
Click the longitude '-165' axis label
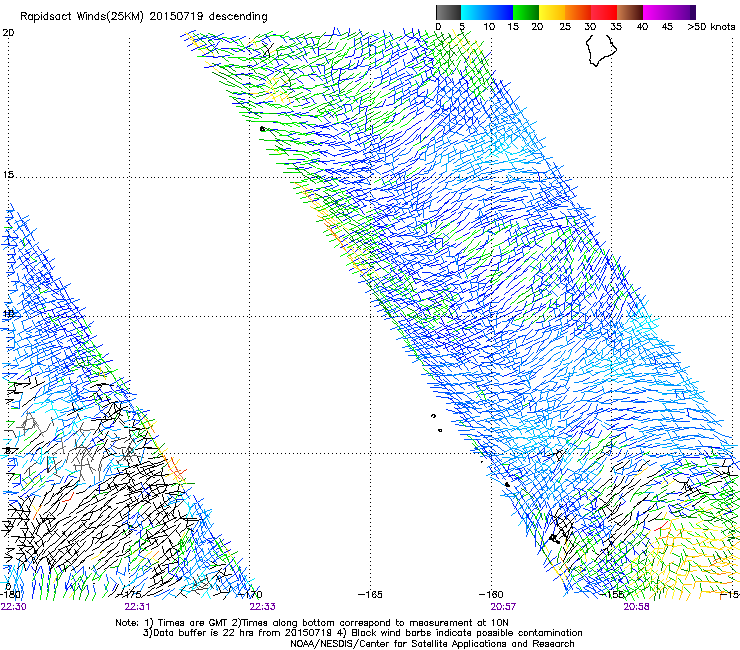tap(370, 594)
